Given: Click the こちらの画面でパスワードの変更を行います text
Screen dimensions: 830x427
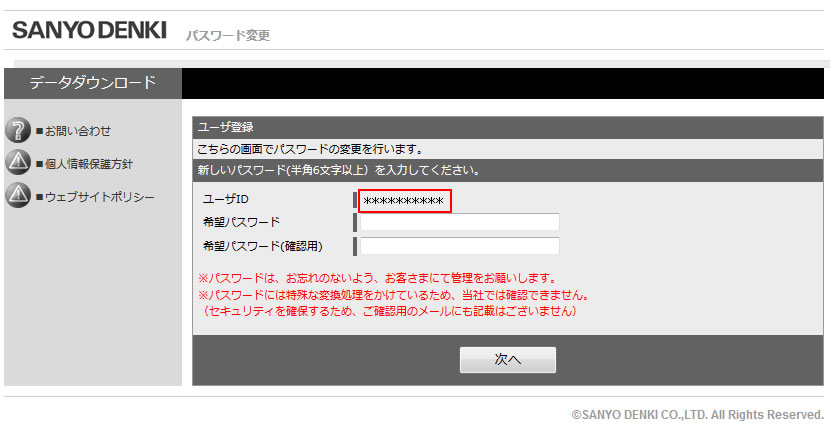Looking at the screenshot, I should (x=311, y=149).
